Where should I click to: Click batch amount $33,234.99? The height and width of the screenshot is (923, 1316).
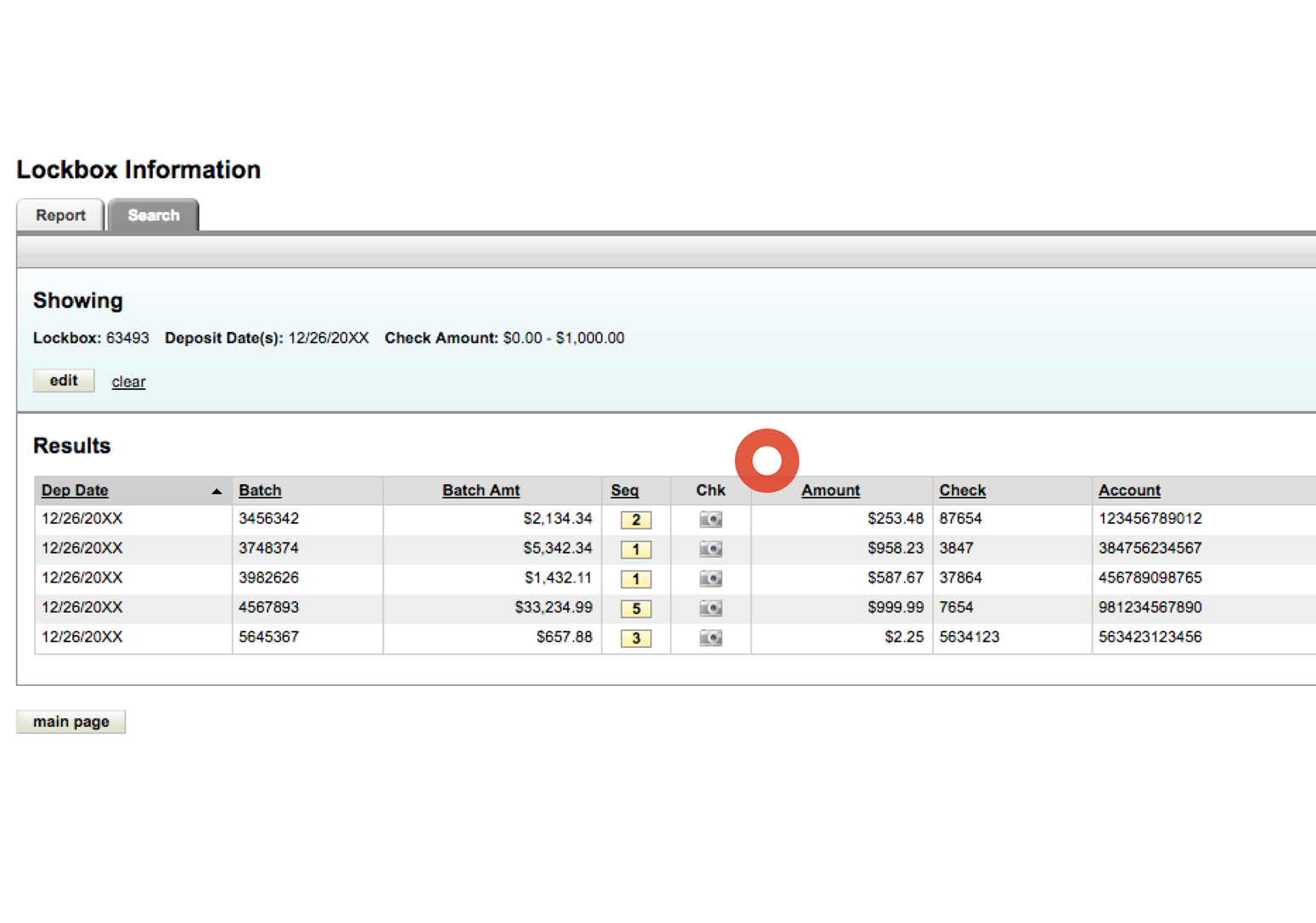coord(554,608)
